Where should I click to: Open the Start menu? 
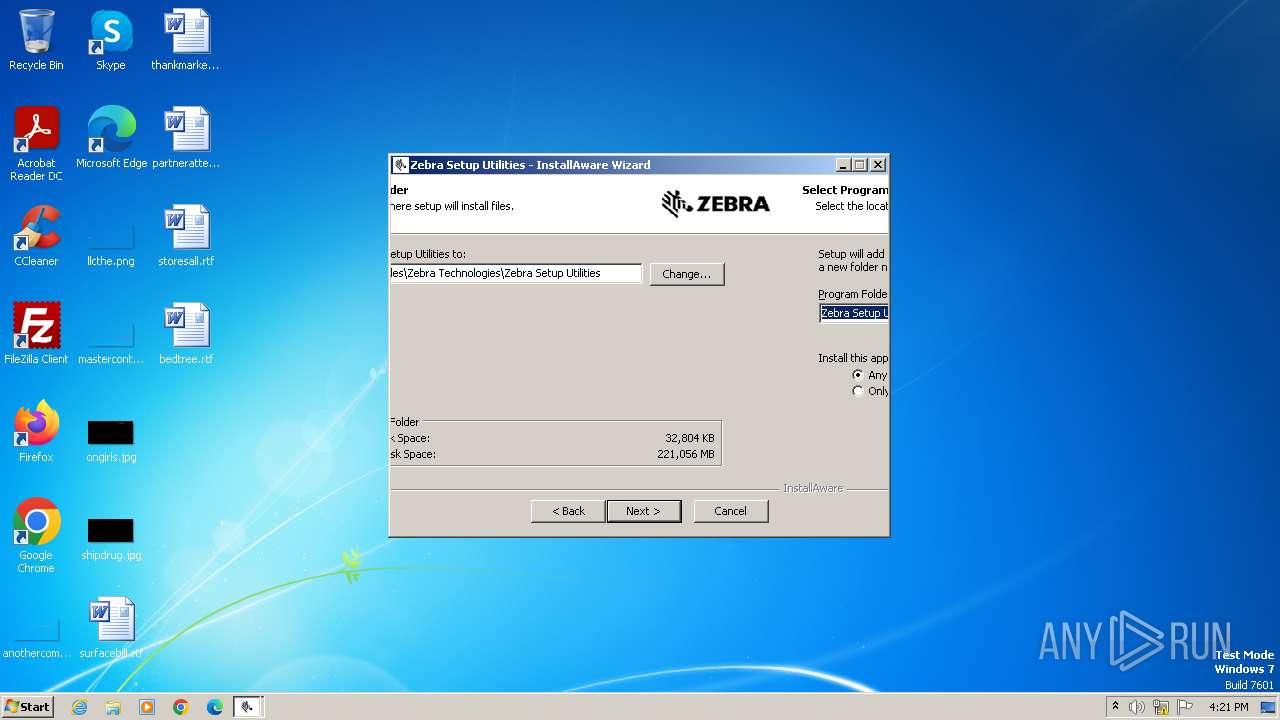coord(28,707)
